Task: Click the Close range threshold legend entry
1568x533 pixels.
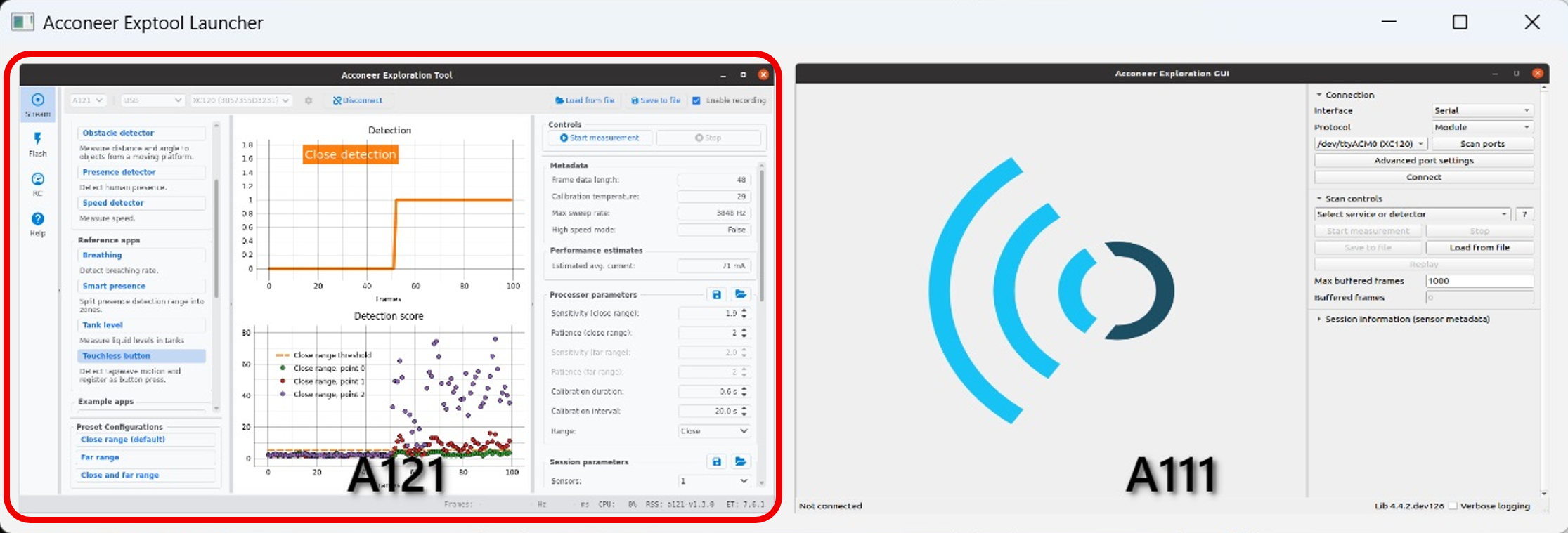Action: click(324, 355)
